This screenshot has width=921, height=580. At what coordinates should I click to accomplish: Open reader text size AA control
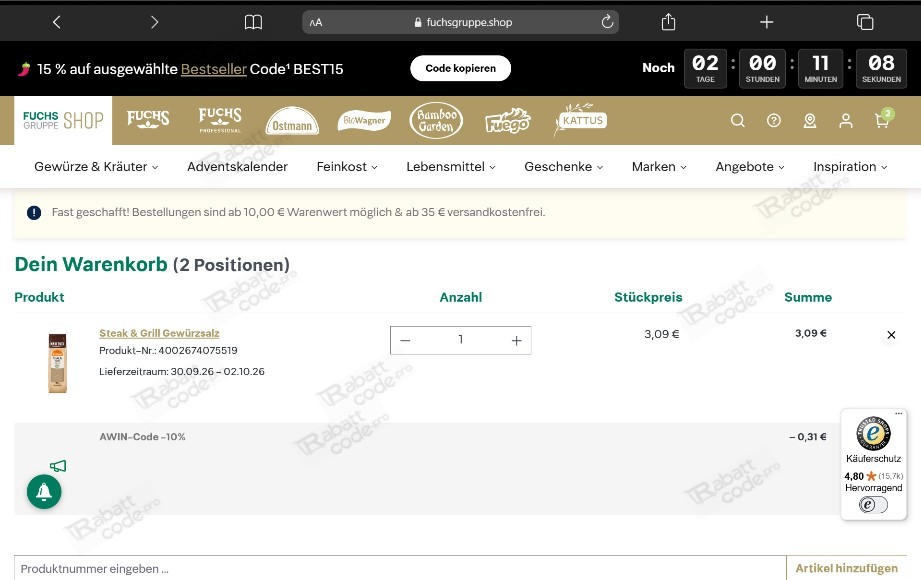click(x=316, y=22)
